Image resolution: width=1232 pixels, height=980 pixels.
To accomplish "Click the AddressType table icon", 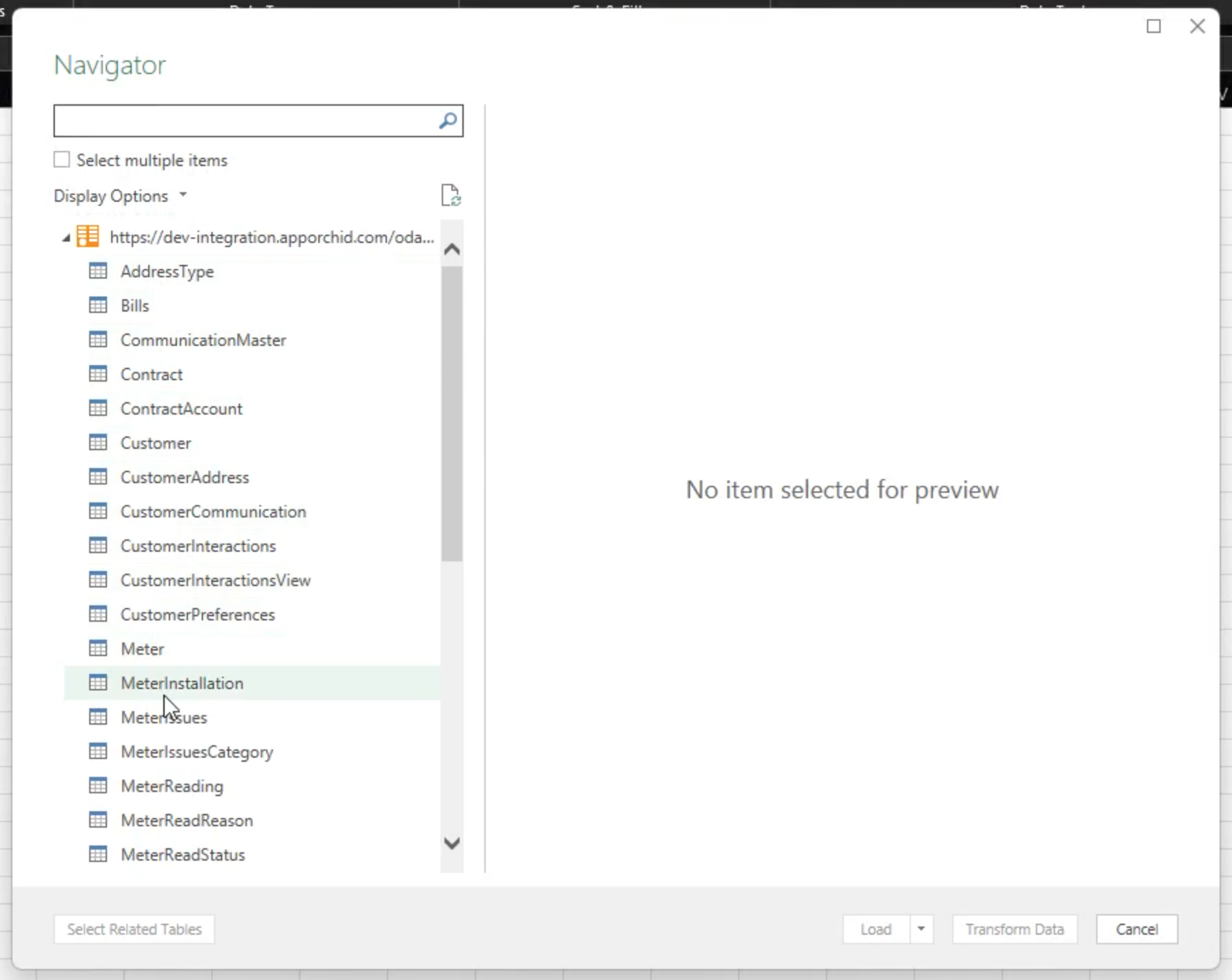I will click(98, 271).
